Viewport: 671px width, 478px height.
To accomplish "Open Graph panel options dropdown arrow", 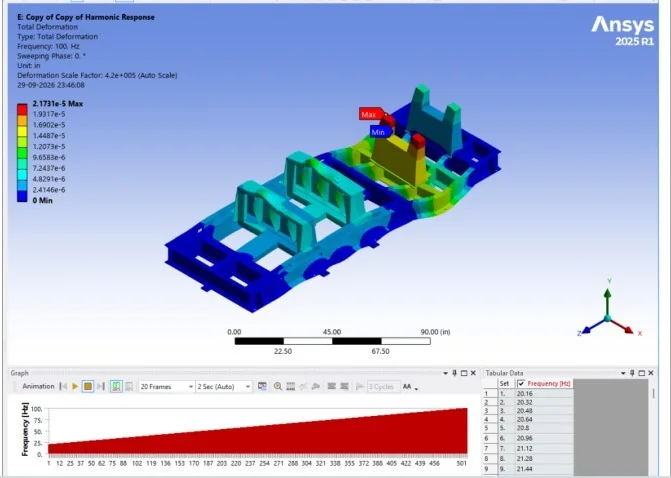I will click(x=445, y=373).
